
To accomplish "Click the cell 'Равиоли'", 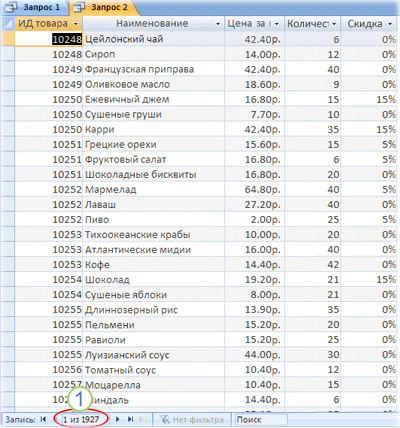I will (153, 339).
